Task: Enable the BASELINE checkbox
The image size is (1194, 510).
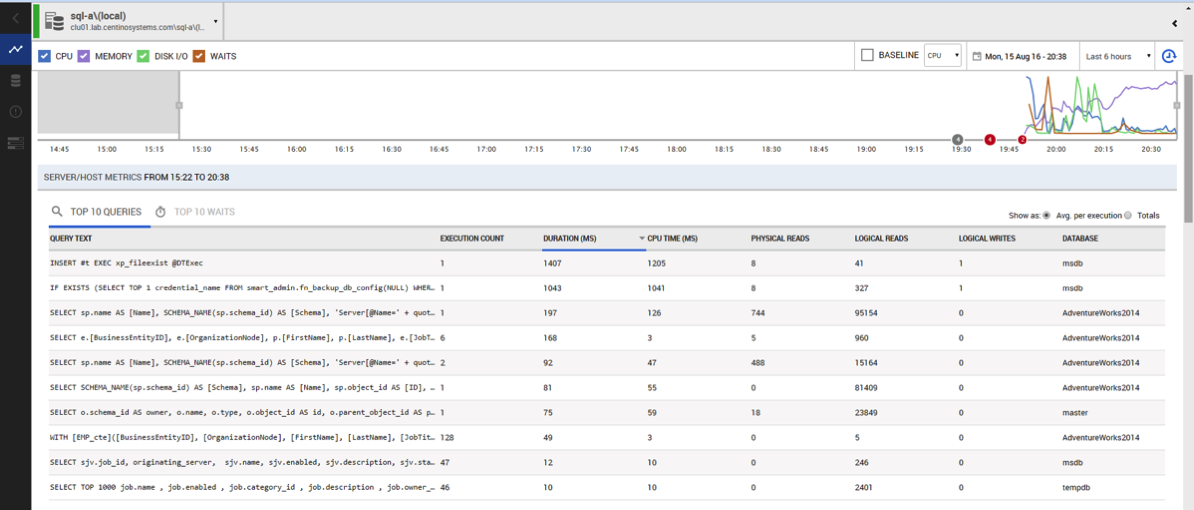Action: point(867,56)
